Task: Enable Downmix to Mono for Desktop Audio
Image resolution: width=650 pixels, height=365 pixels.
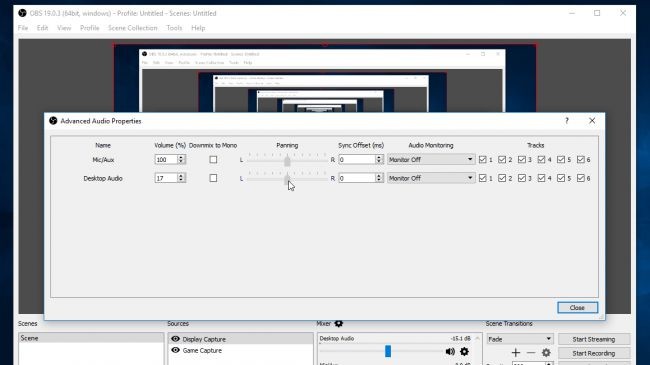Action: click(x=213, y=178)
